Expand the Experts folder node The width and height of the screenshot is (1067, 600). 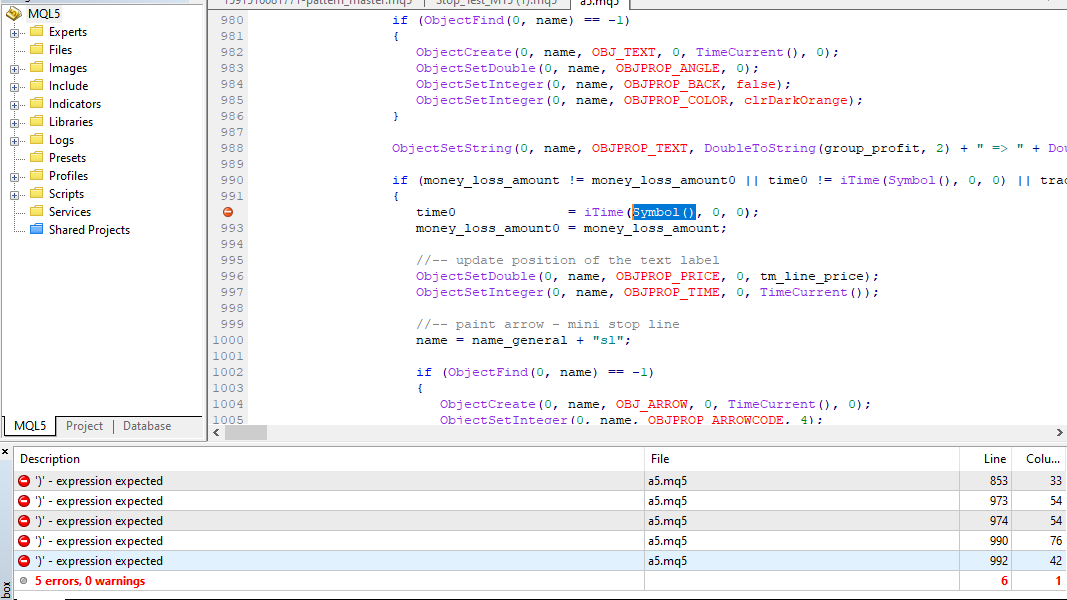coord(14,33)
